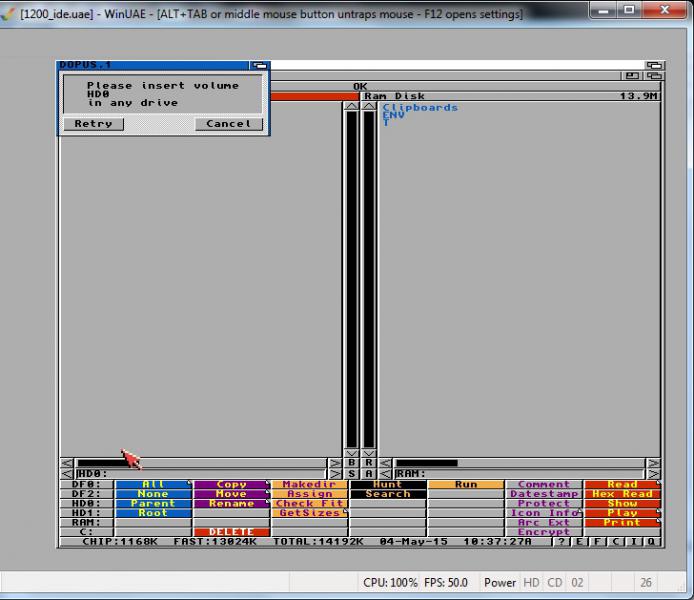
Task: Click the Hex Read command button
Action: click(x=622, y=494)
